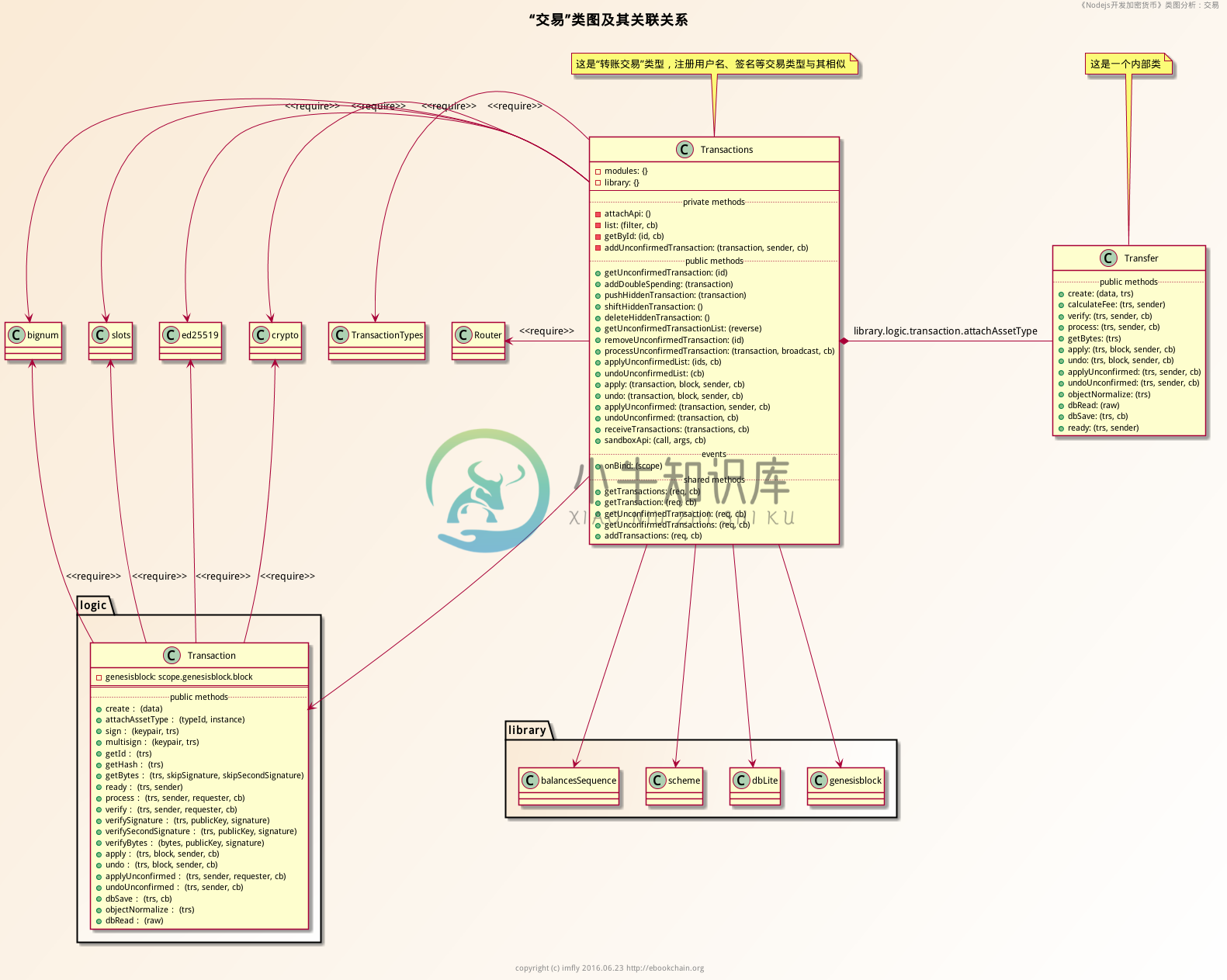Click the class icon of Transactions
The image size is (1227, 980).
pyautogui.click(x=685, y=150)
